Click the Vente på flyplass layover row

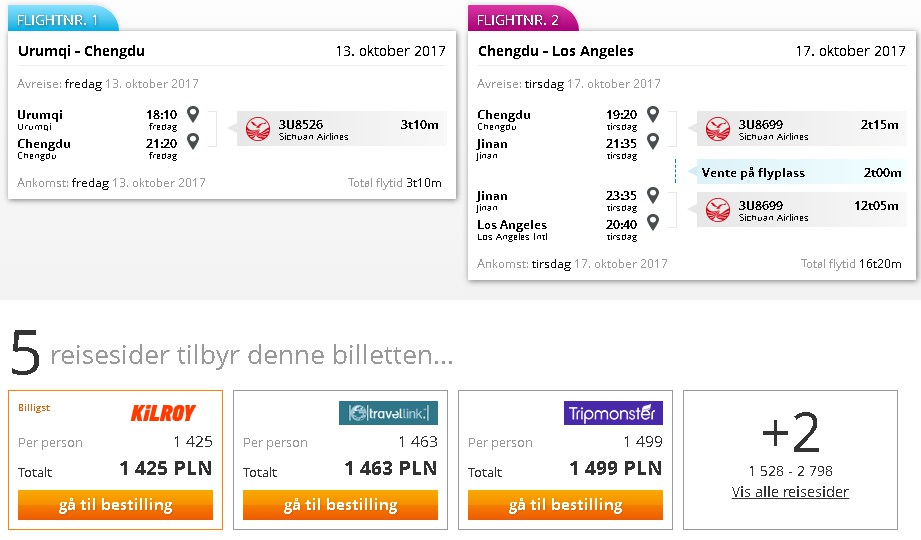801,172
